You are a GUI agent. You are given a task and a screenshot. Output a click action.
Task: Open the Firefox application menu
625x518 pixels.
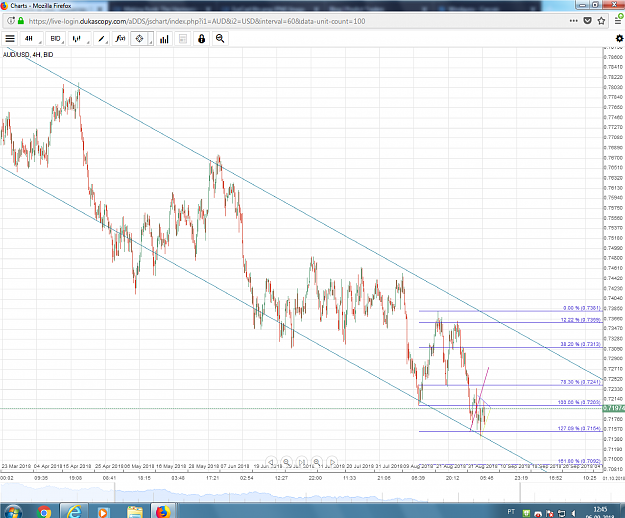(x=618, y=20)
